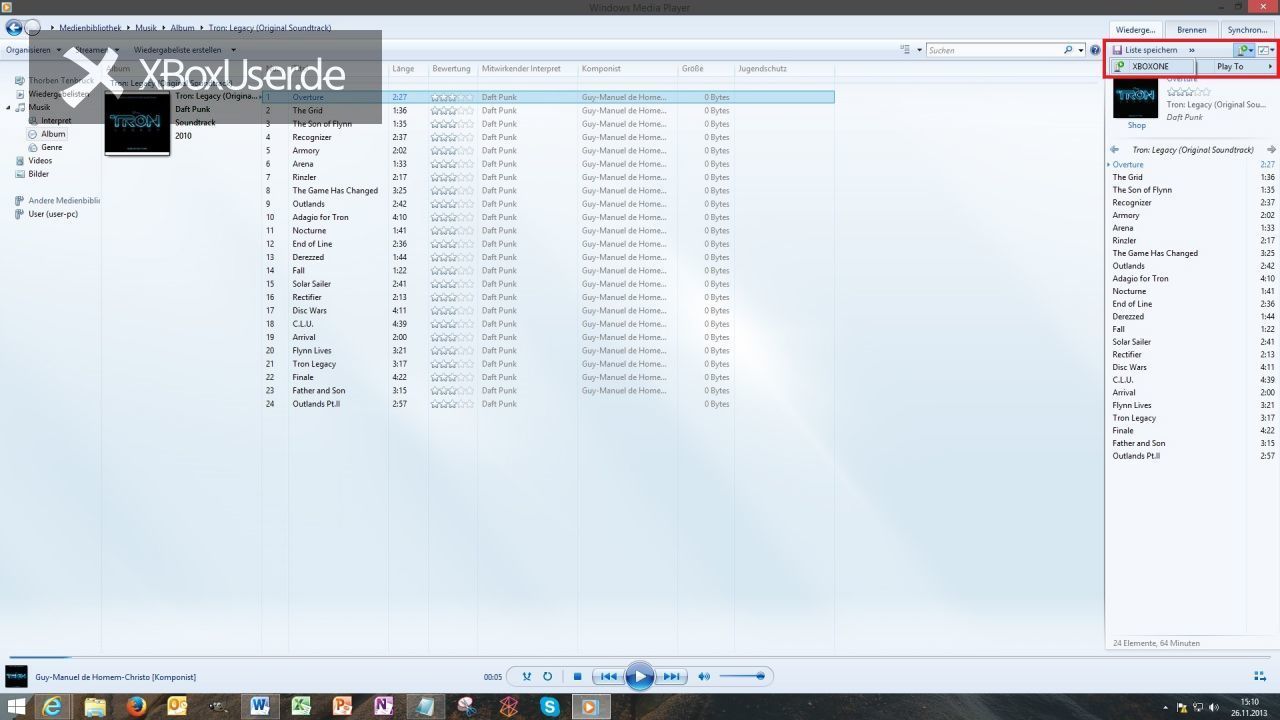This screenshot has width=1280, height=720.
Task: Stop playback with the square stop button
Action: click(577, 677)
